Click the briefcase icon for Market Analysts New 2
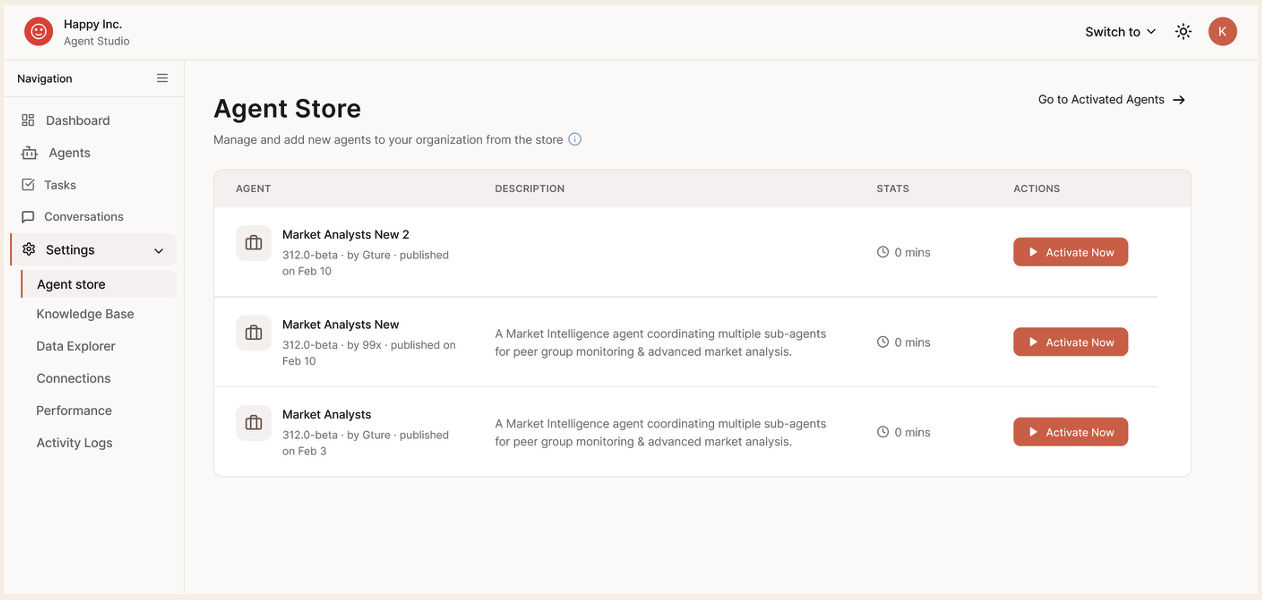Screen dimensions: 1262x600 [x=253, y=242]
